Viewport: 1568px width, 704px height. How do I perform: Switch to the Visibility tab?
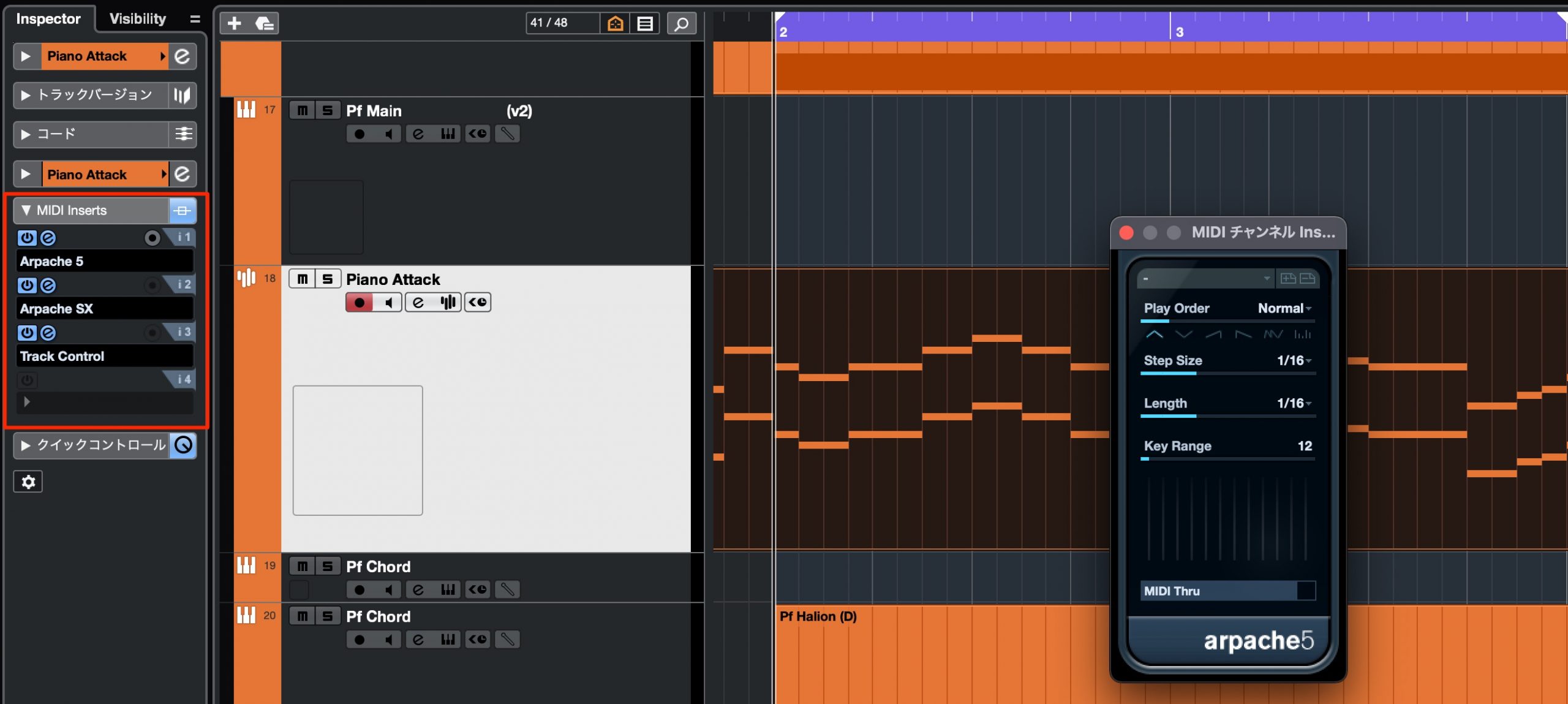[138, 19]
